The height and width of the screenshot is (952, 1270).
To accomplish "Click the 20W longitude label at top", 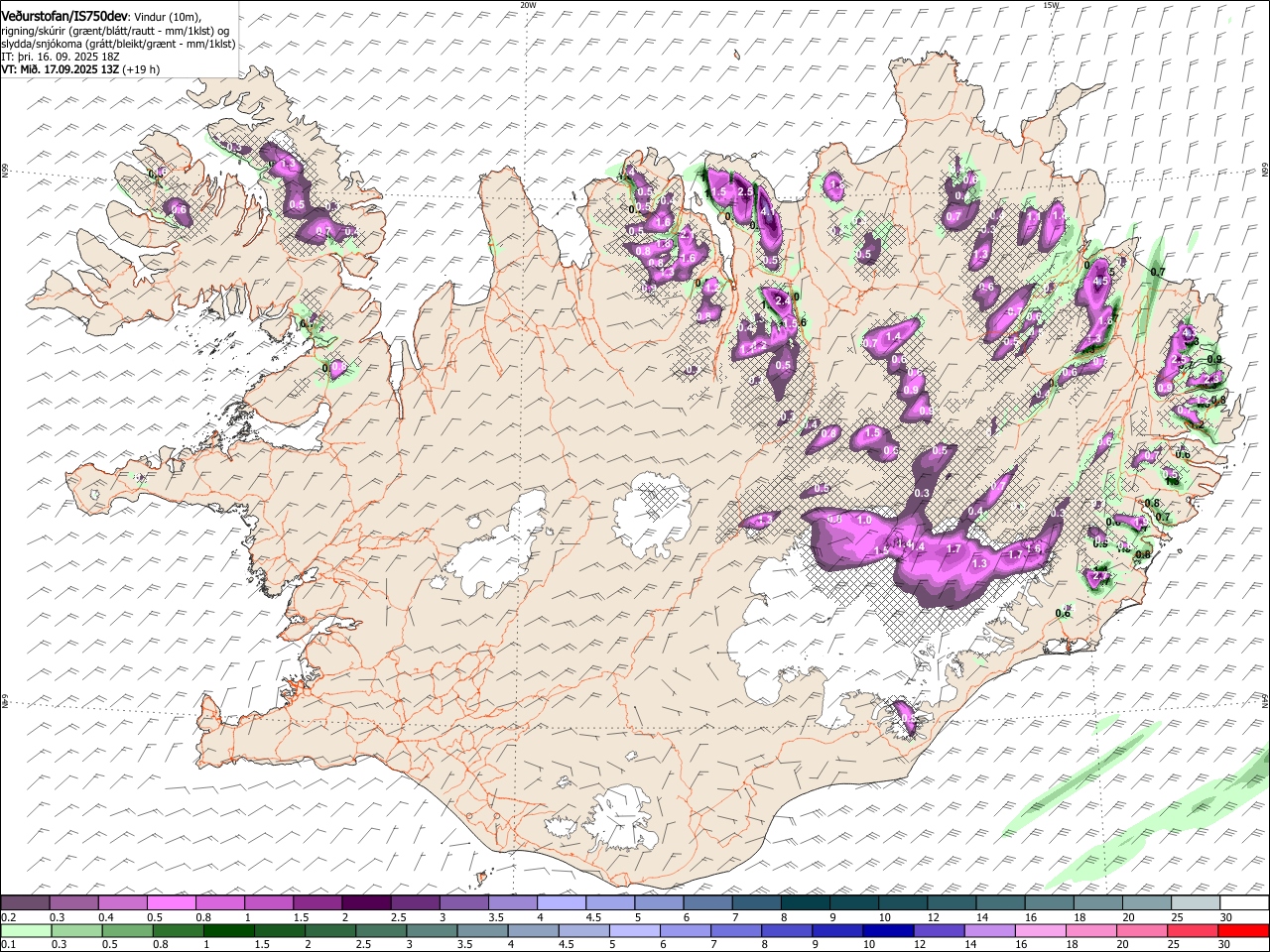I will click(529, 5).
